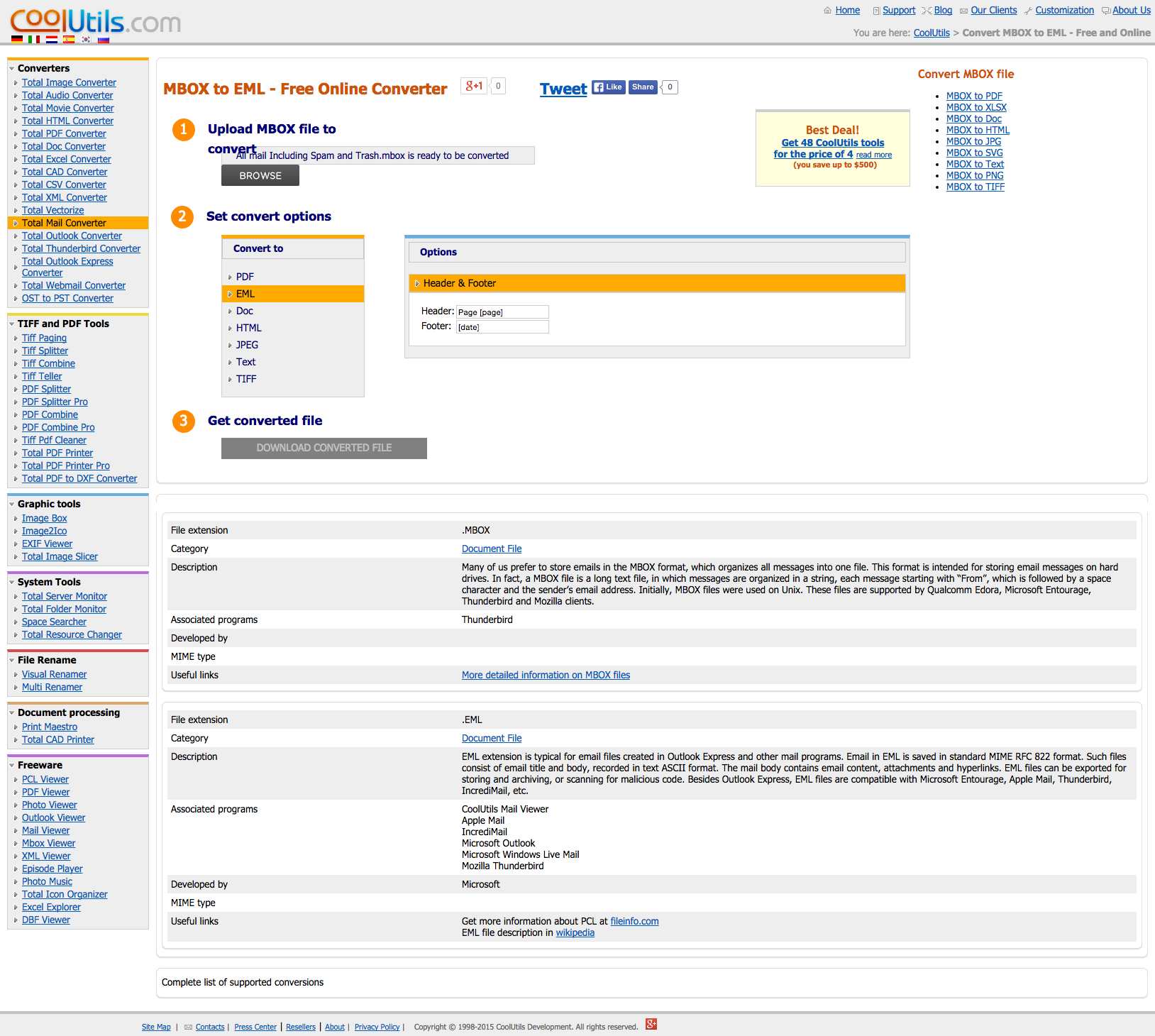Open Mbox Viewer under Freeware

coord(48,843)
